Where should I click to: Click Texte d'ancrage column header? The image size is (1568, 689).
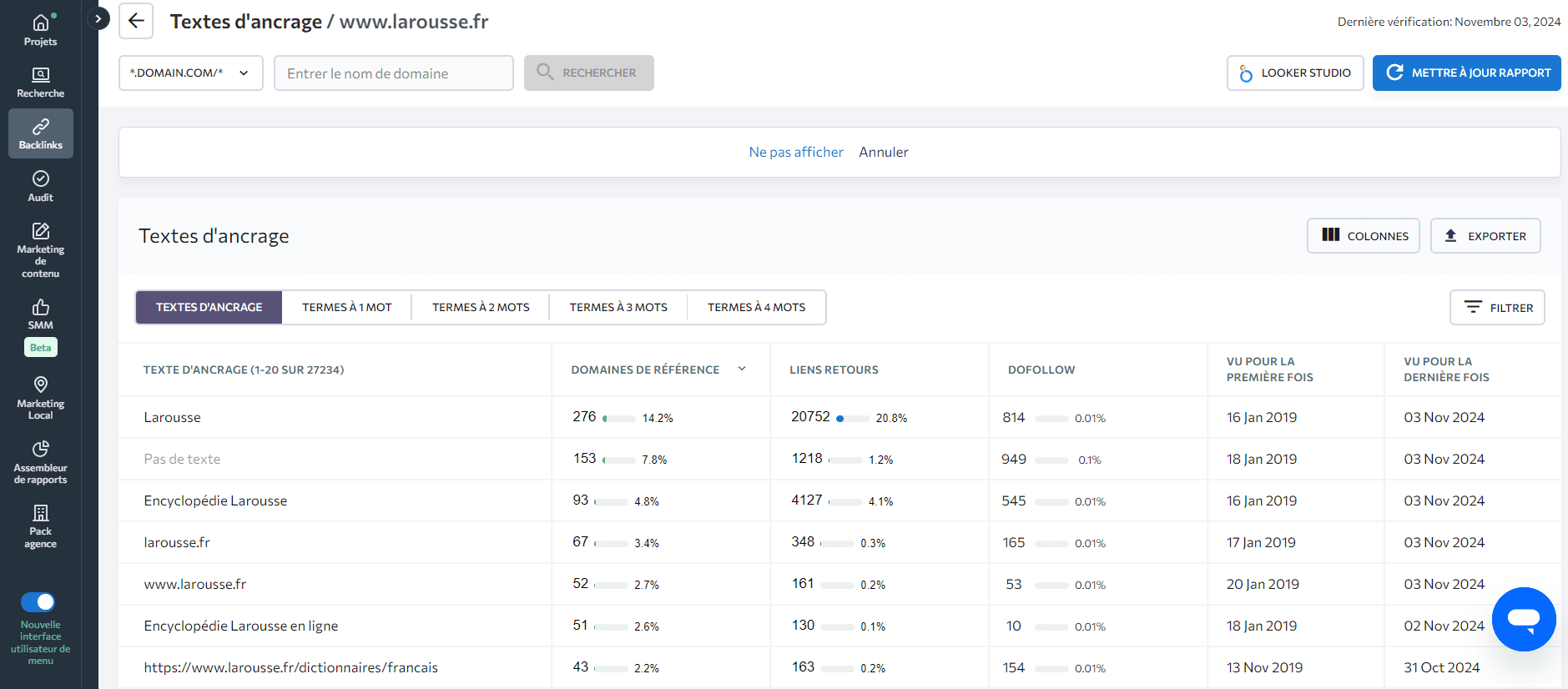pyautogui.click(x=244, y=370)
